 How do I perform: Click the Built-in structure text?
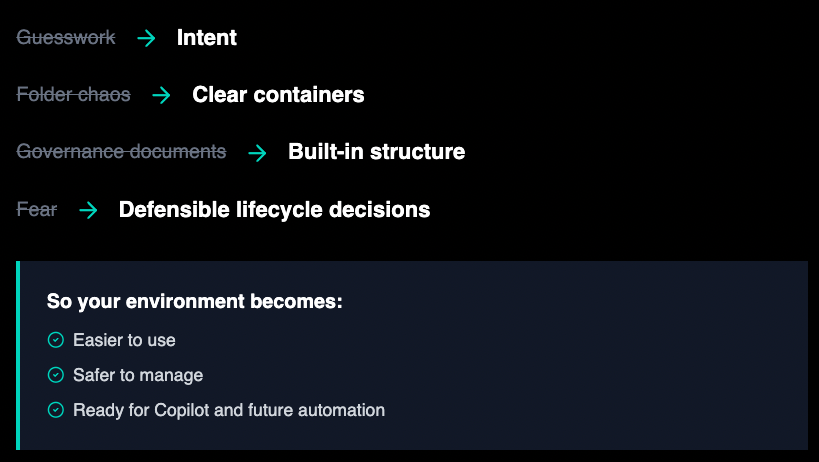pyautogui.click(x=376, y=152)
